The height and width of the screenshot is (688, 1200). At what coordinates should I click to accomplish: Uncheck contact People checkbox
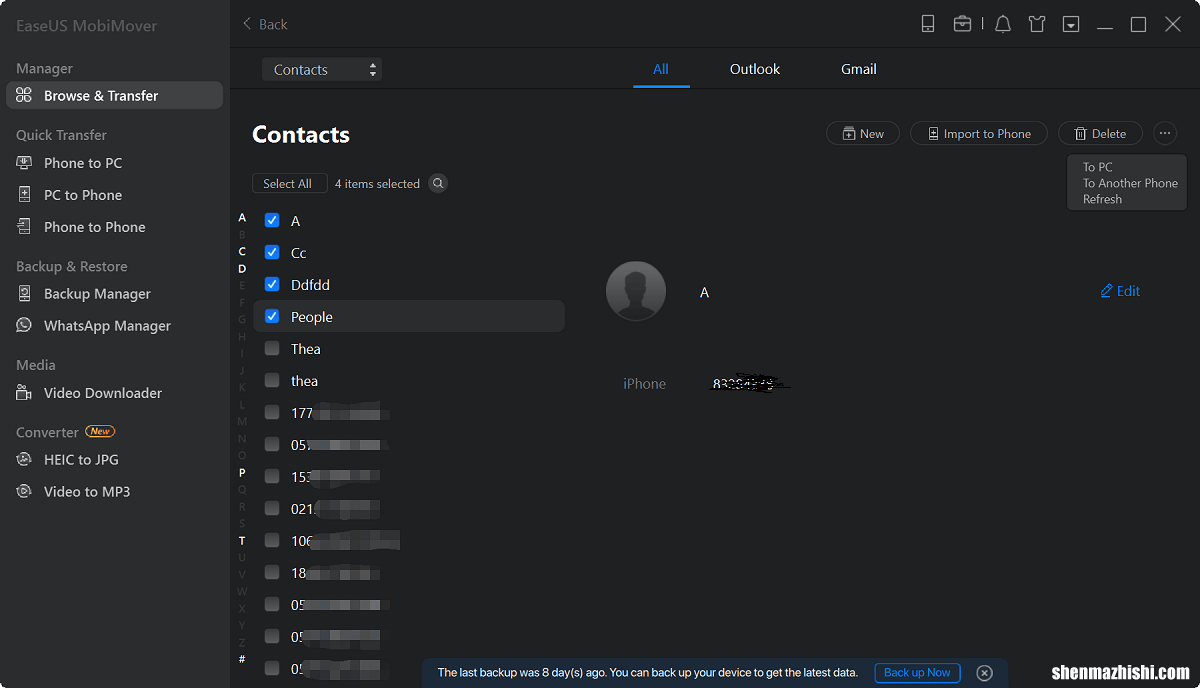click(x=272, y=316)
